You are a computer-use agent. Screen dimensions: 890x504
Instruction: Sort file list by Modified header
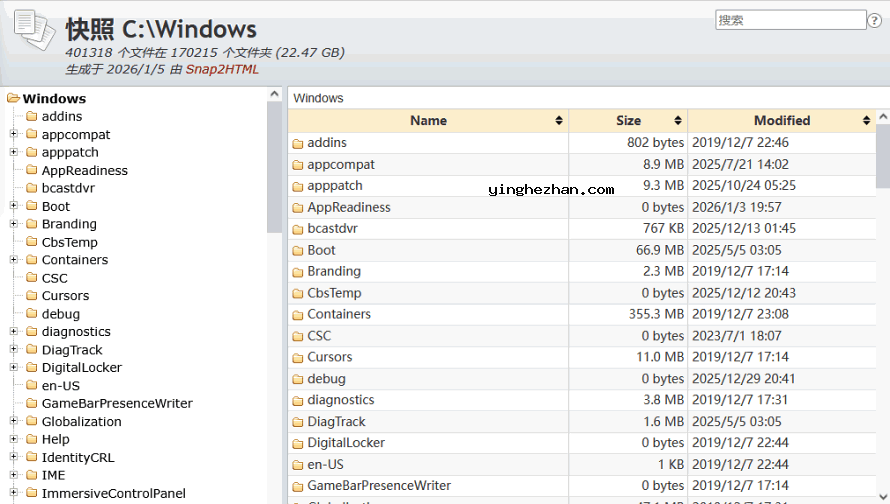(781, 121)
